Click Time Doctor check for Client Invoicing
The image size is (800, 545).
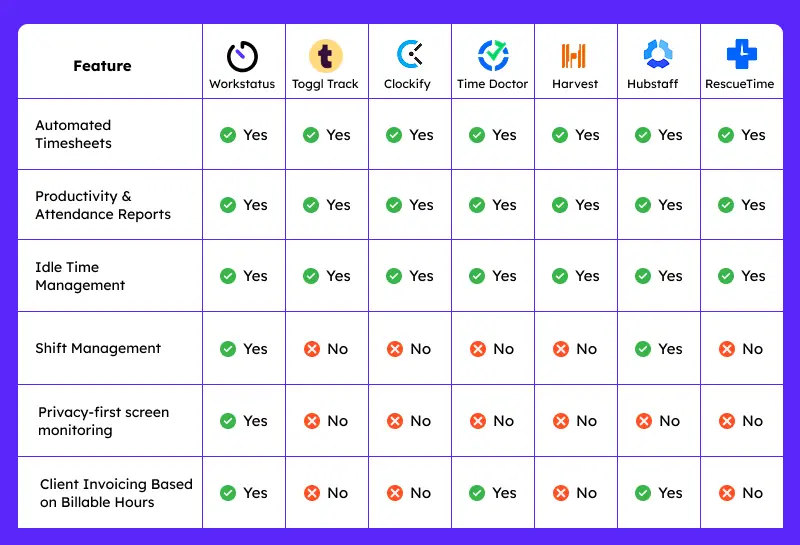(x=477, y=493)
